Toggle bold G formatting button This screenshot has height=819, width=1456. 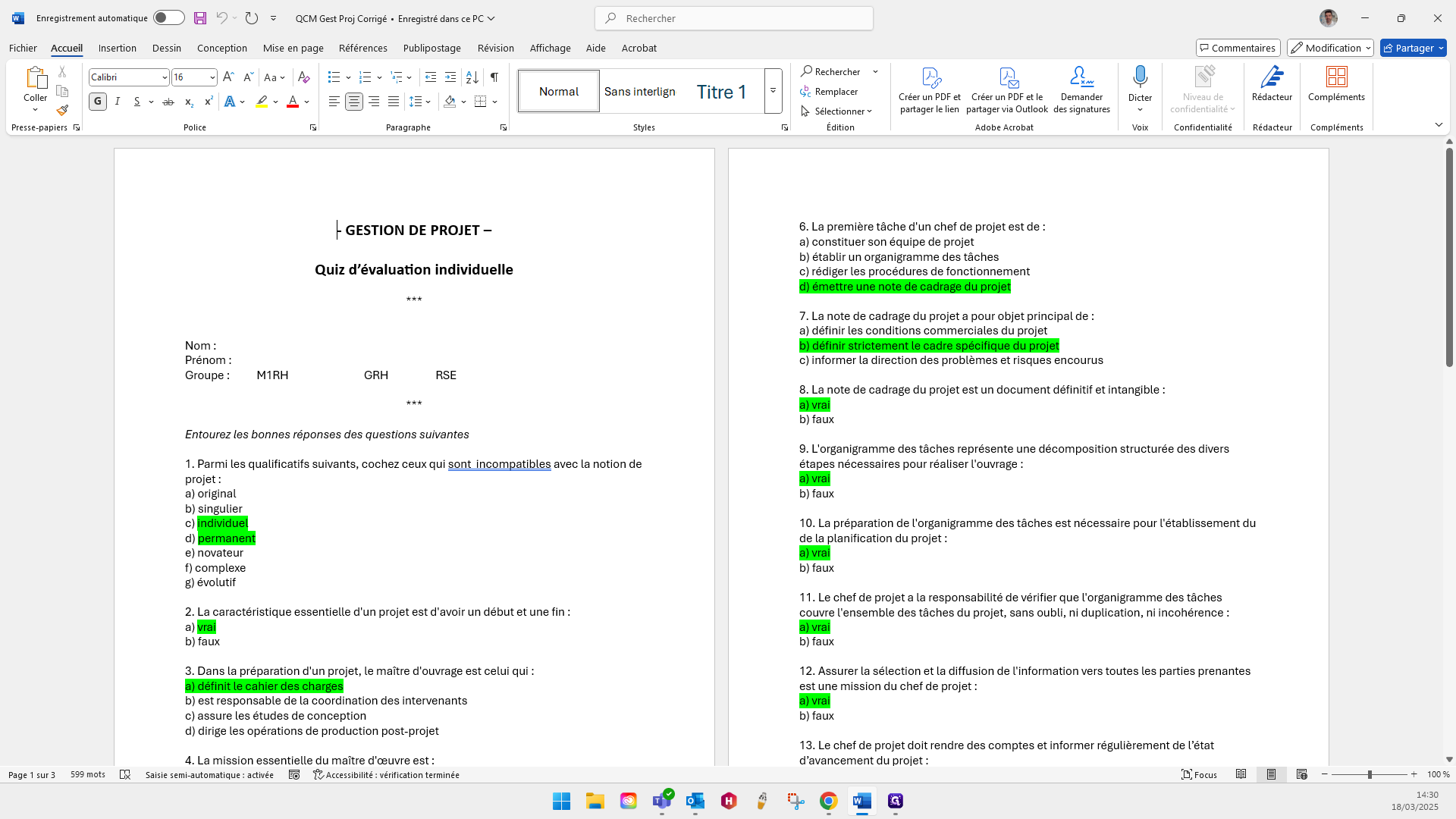98,102
